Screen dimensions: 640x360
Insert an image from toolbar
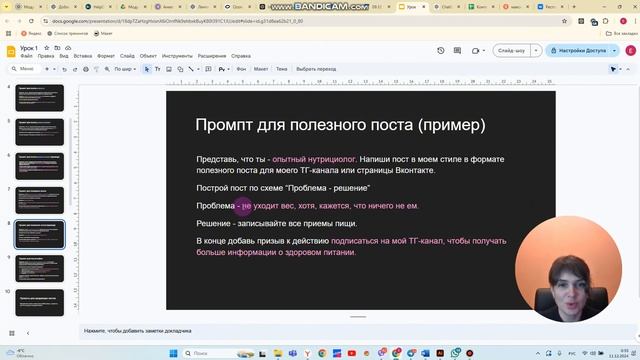click(169, 69)
